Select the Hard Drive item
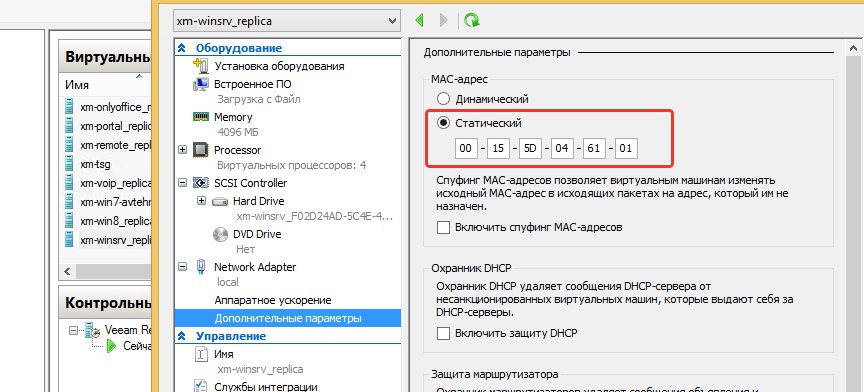The image size is (864, 392). (x=258, y=201)
